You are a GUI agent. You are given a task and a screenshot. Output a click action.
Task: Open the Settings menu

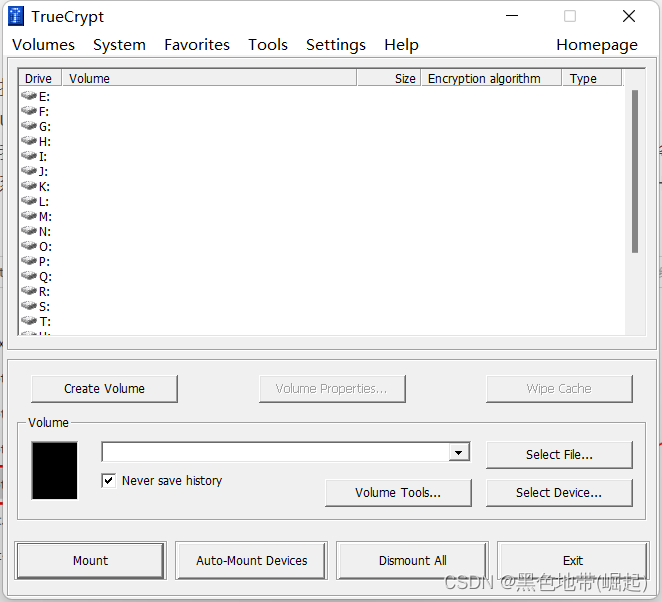[x=336, y=45]
